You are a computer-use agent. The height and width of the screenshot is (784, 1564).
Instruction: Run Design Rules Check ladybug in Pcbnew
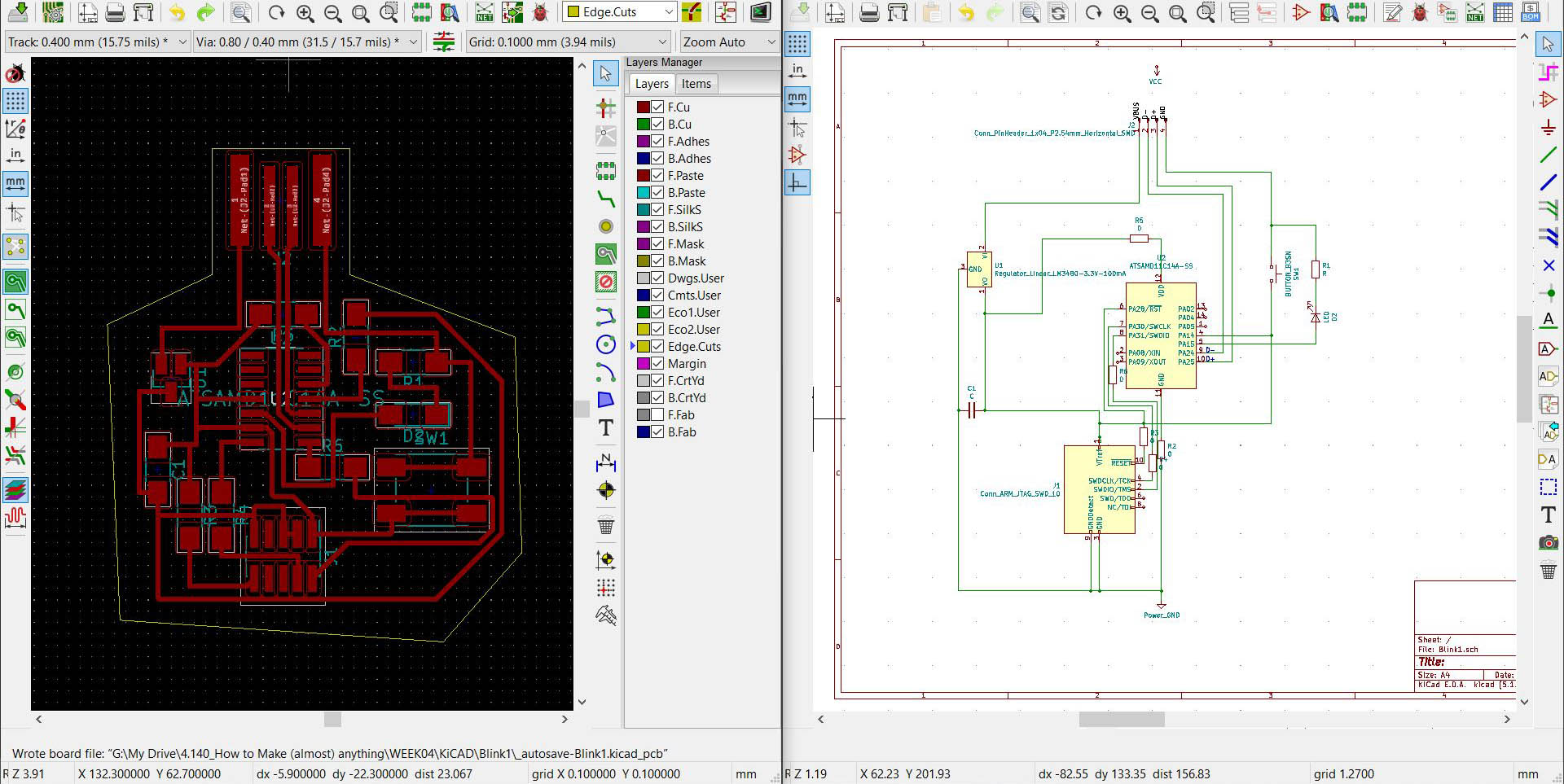point(540,11)
